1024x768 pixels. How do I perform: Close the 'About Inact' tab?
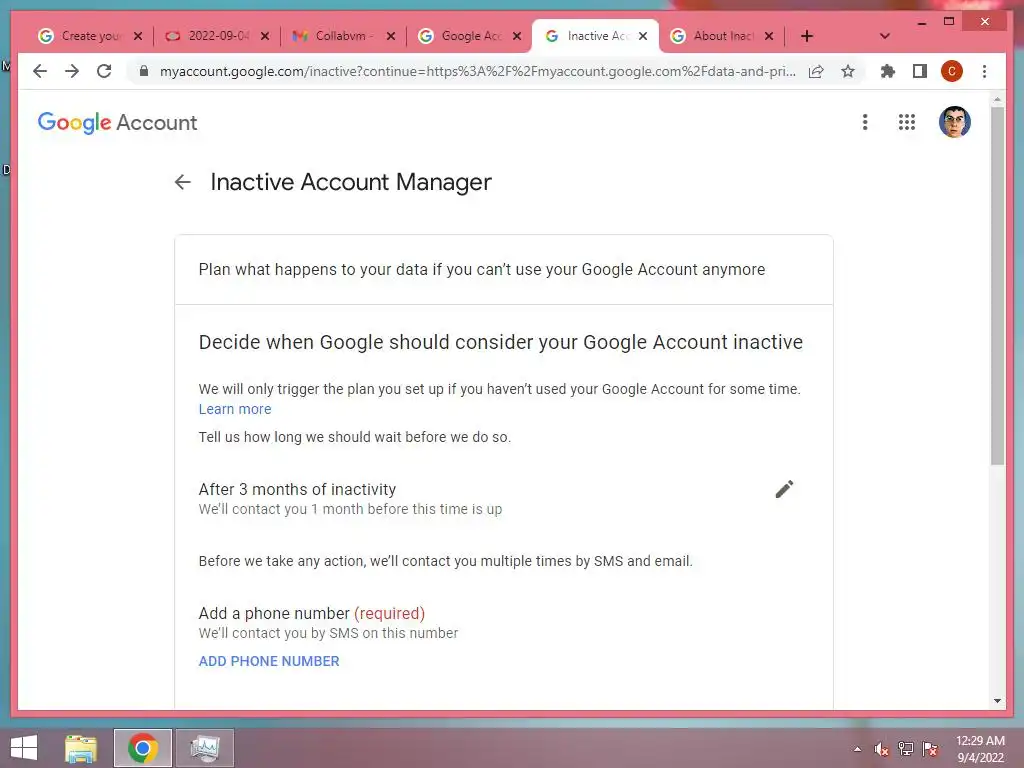pos(769,36)
